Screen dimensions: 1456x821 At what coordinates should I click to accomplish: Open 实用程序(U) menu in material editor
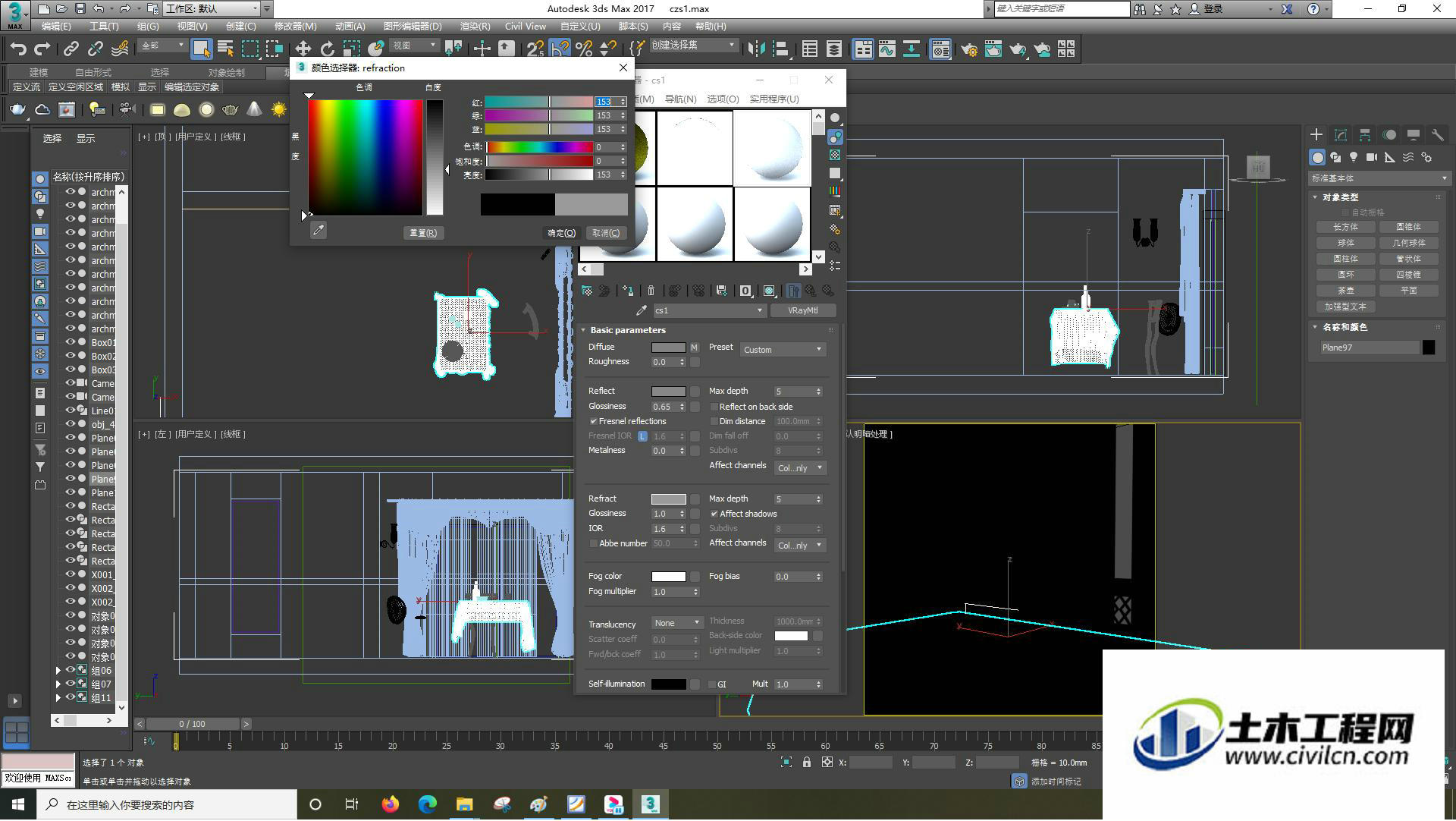point(774,99)
